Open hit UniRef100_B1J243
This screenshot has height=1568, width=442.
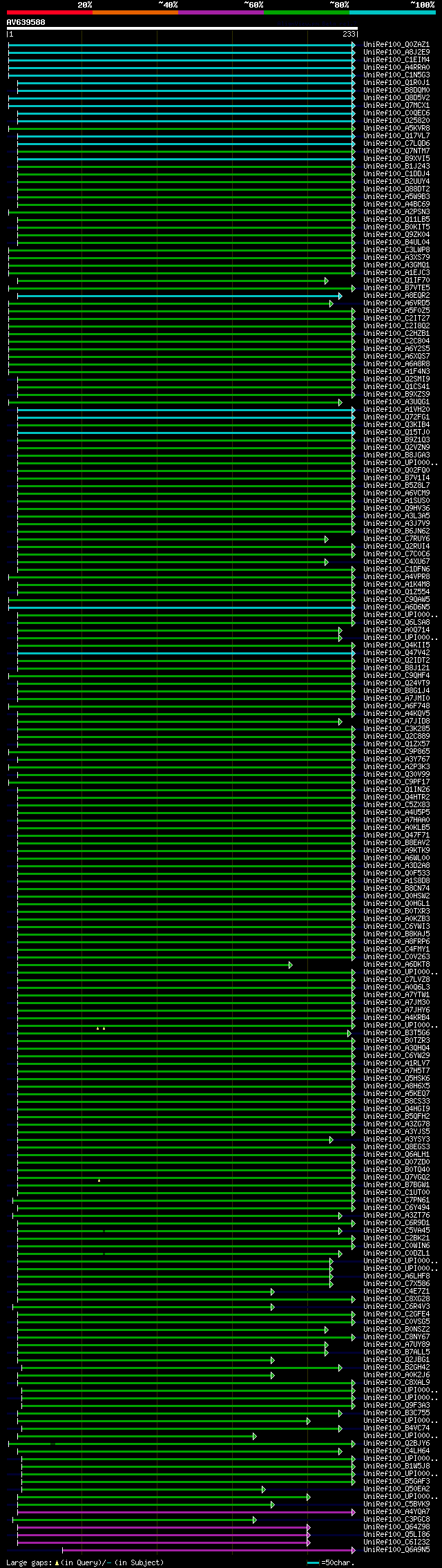(396, 166)
